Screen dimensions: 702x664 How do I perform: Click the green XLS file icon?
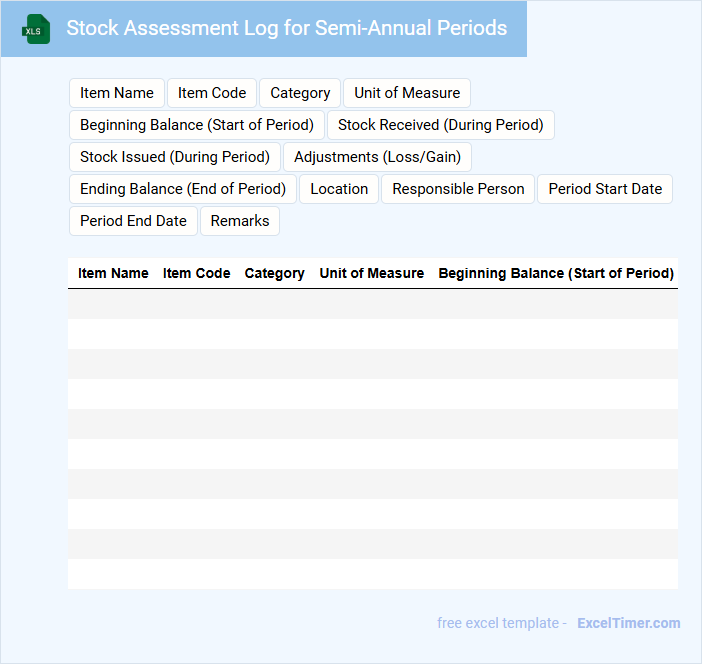36,29
